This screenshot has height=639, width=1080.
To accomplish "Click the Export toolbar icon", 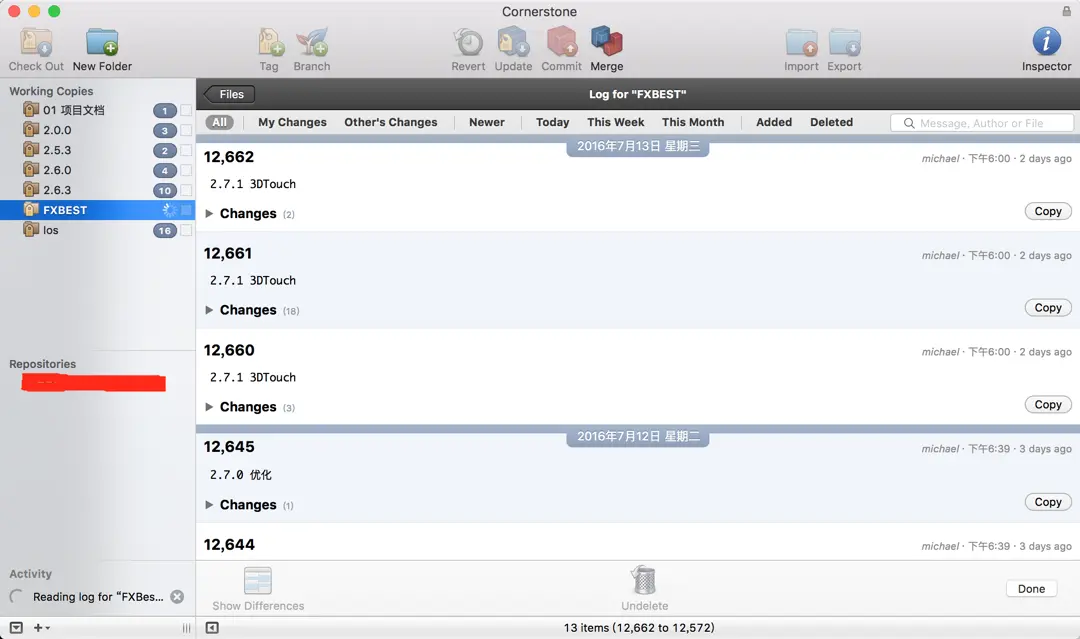I will tap(844, 42).
